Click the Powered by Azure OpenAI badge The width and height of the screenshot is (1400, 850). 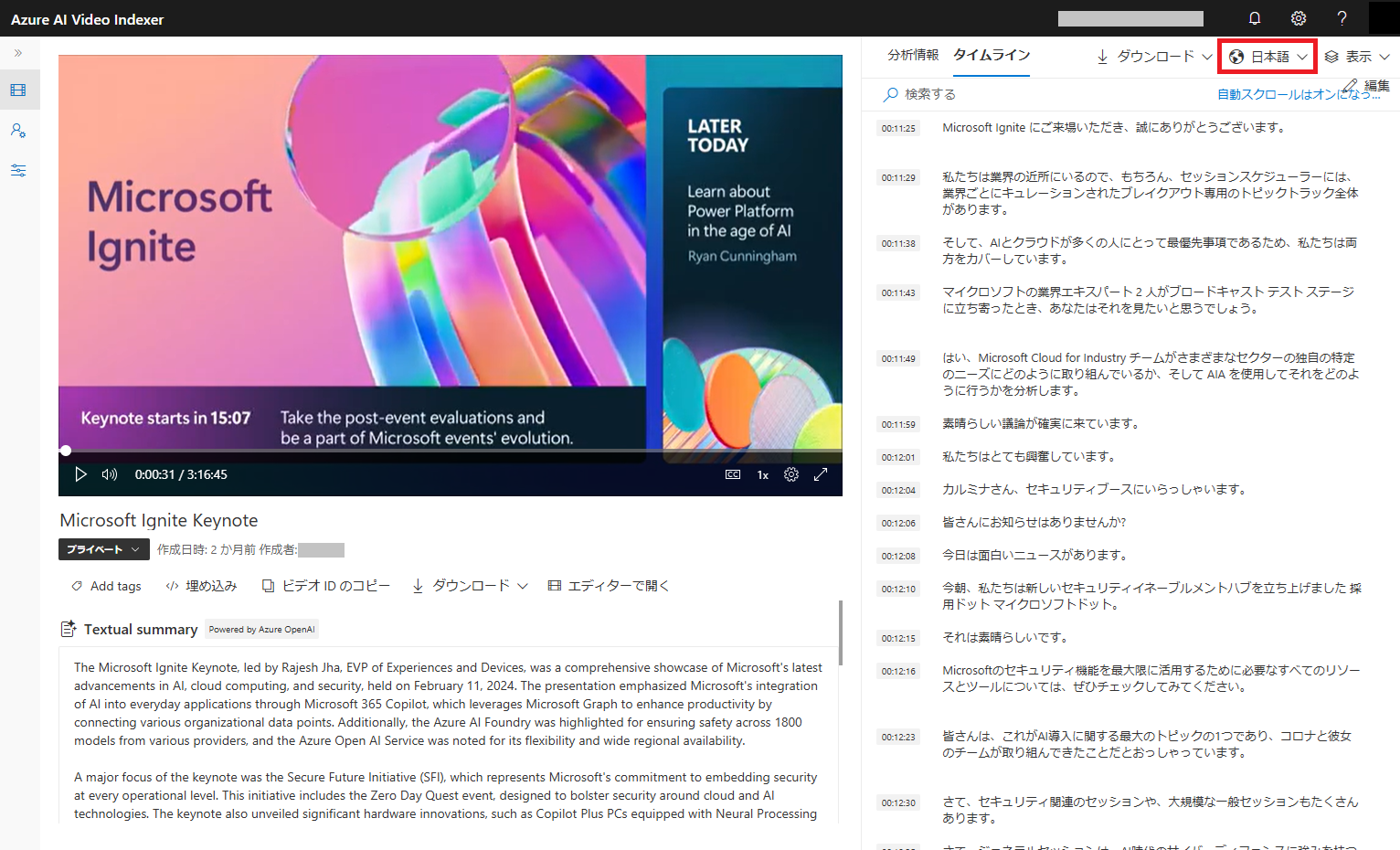[x=261, y=629]
